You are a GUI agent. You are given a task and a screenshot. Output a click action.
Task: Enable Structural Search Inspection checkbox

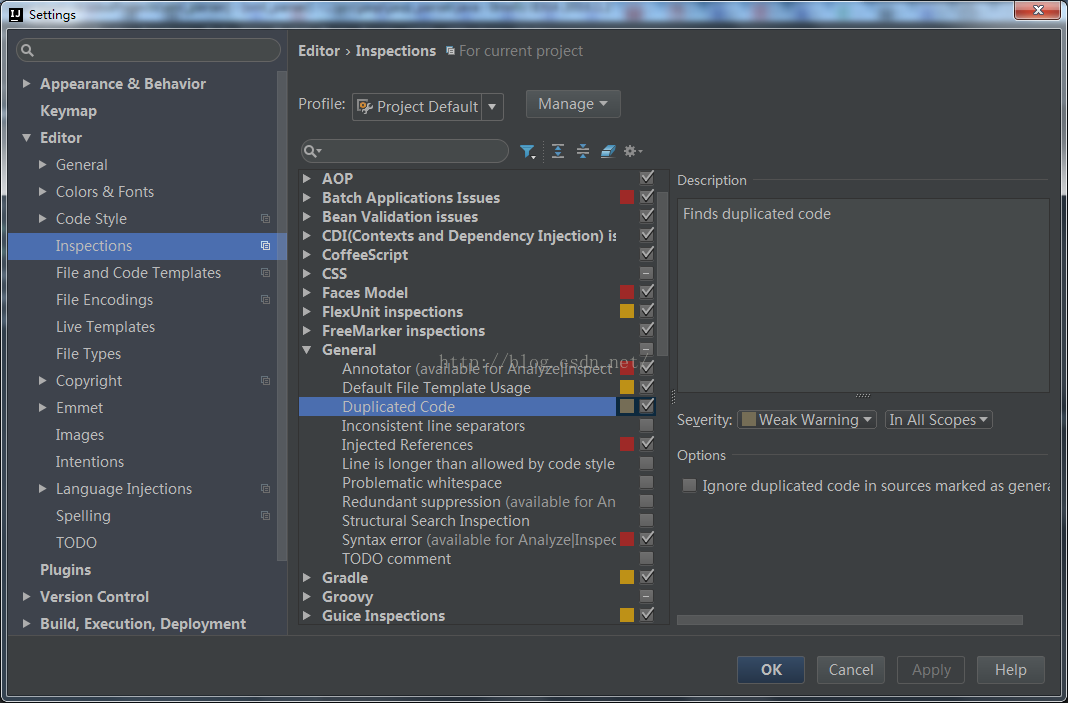point(647,520)
